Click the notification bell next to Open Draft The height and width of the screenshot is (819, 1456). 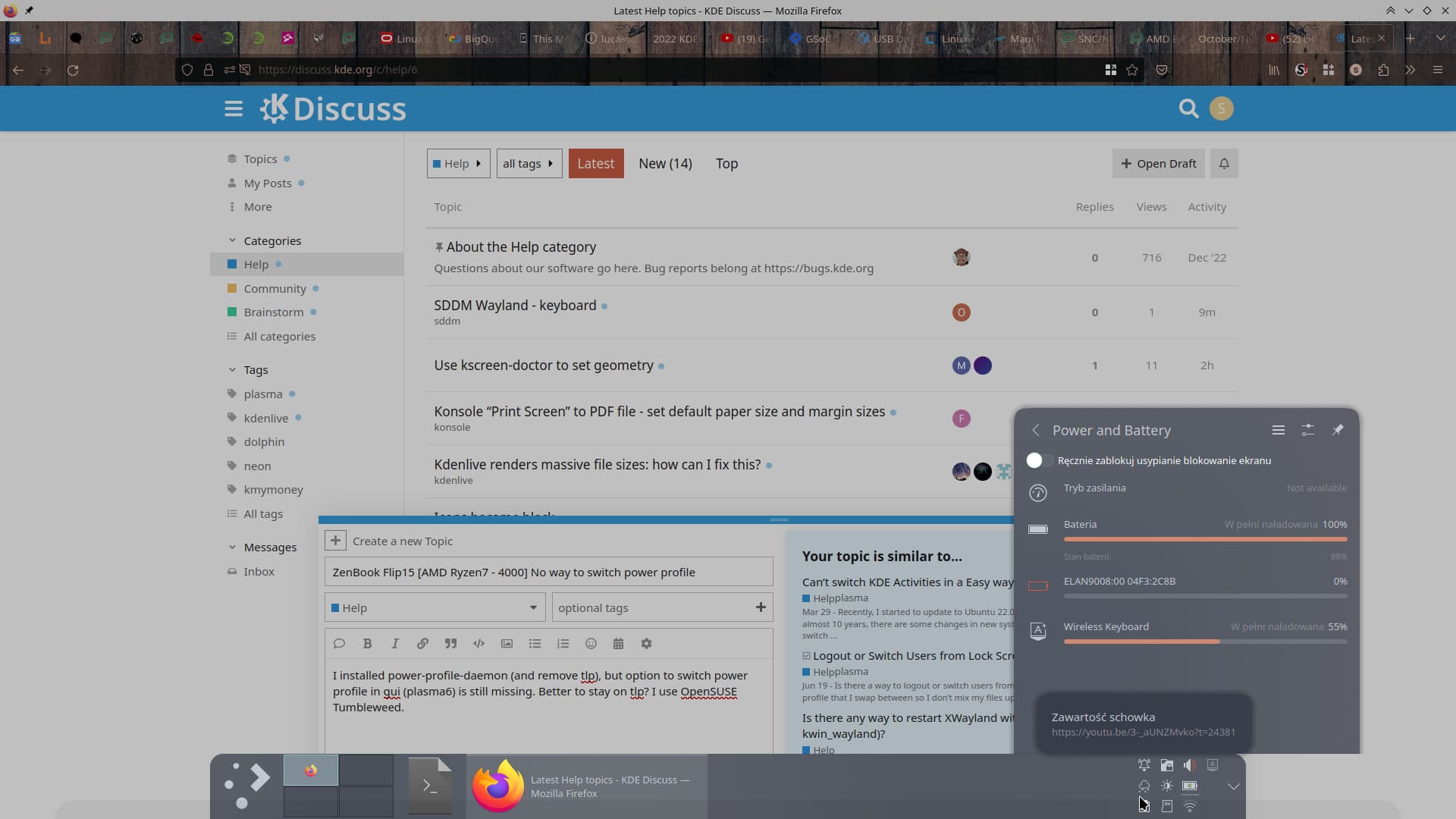pyautogui.click(x=1224, y=163)
